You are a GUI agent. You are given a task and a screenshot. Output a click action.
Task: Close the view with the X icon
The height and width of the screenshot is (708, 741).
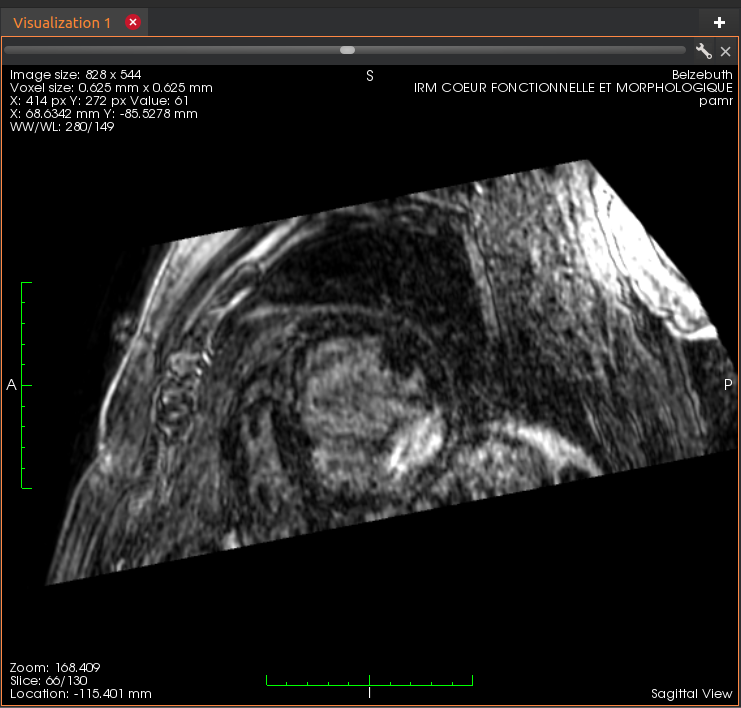click(x=725, y=51)
